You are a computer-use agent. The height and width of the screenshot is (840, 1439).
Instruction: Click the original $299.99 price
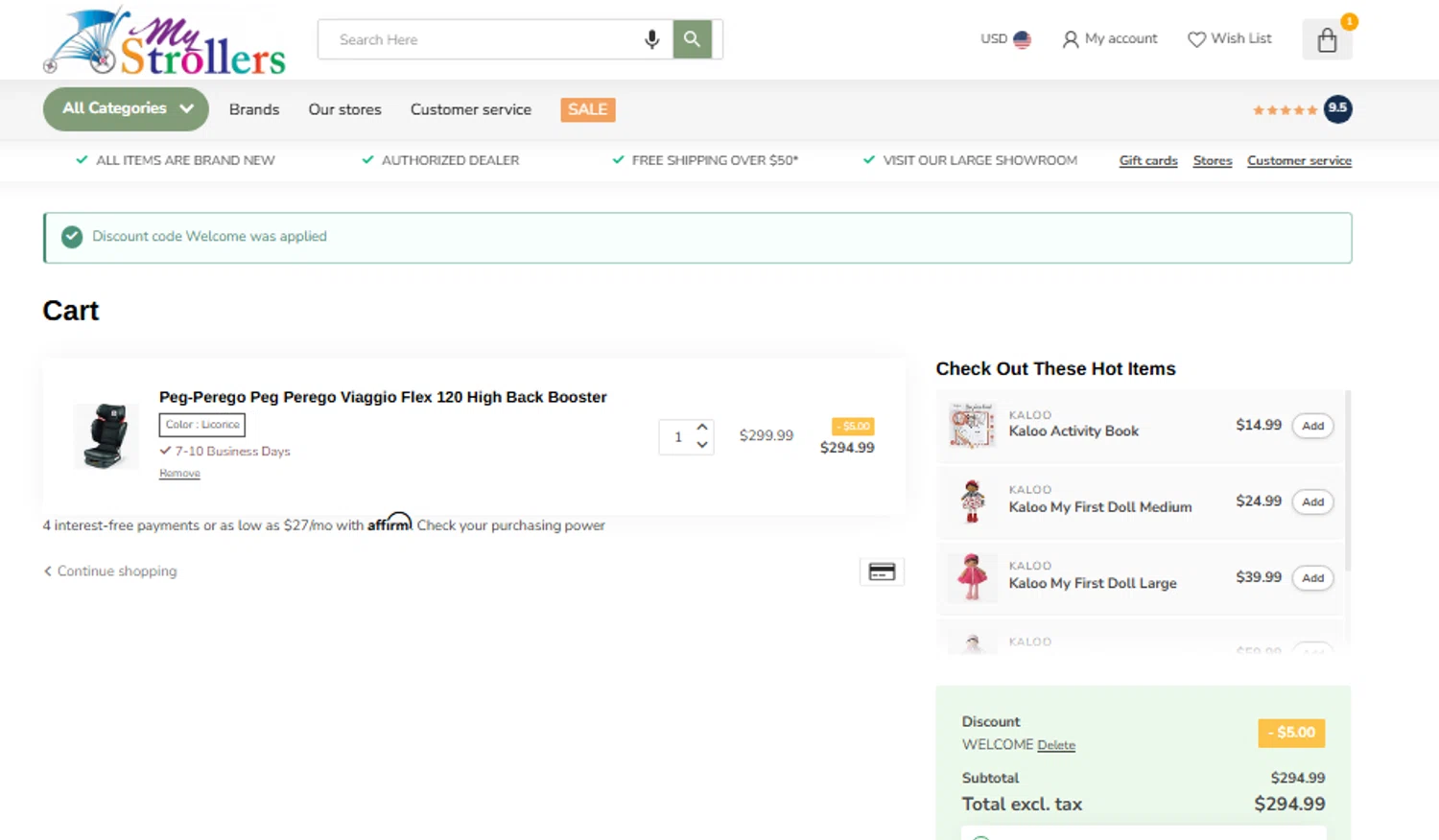tap(767, 435)
